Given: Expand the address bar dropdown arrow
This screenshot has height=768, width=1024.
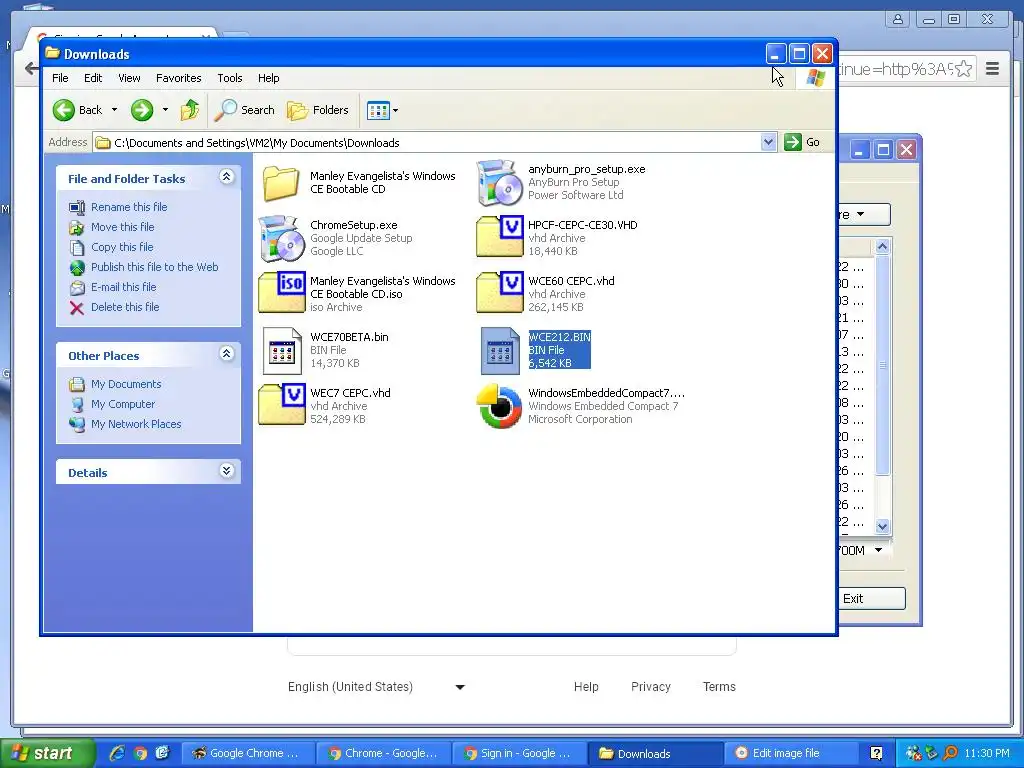Looking at the screenshot, I should click(769, 142).
